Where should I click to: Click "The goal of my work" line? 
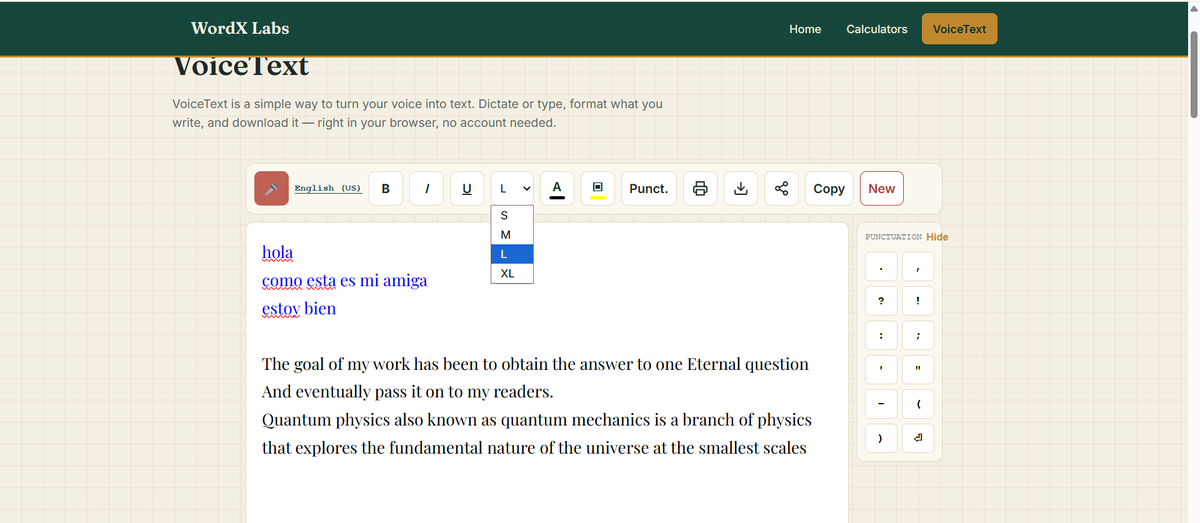535,364
